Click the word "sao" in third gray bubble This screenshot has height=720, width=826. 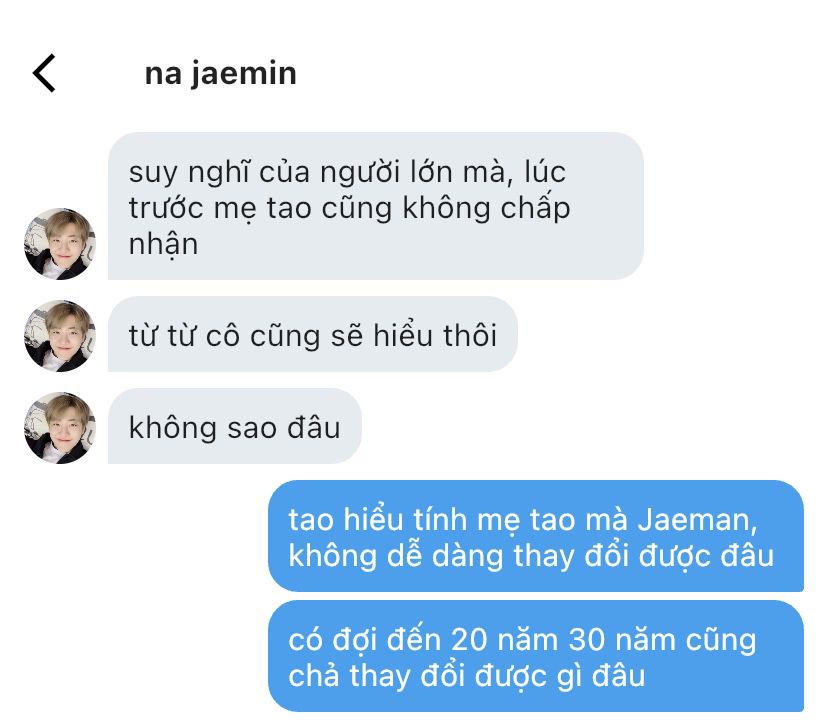point(252,427)
